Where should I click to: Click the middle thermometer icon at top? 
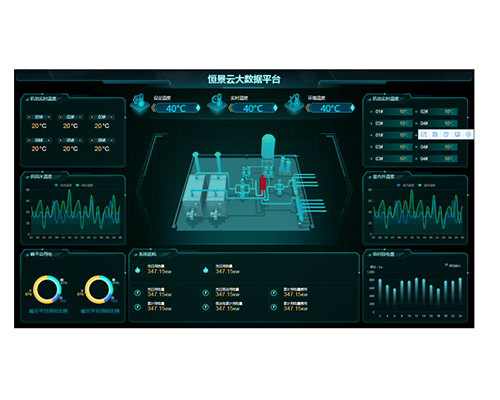[x=217, y=102]
